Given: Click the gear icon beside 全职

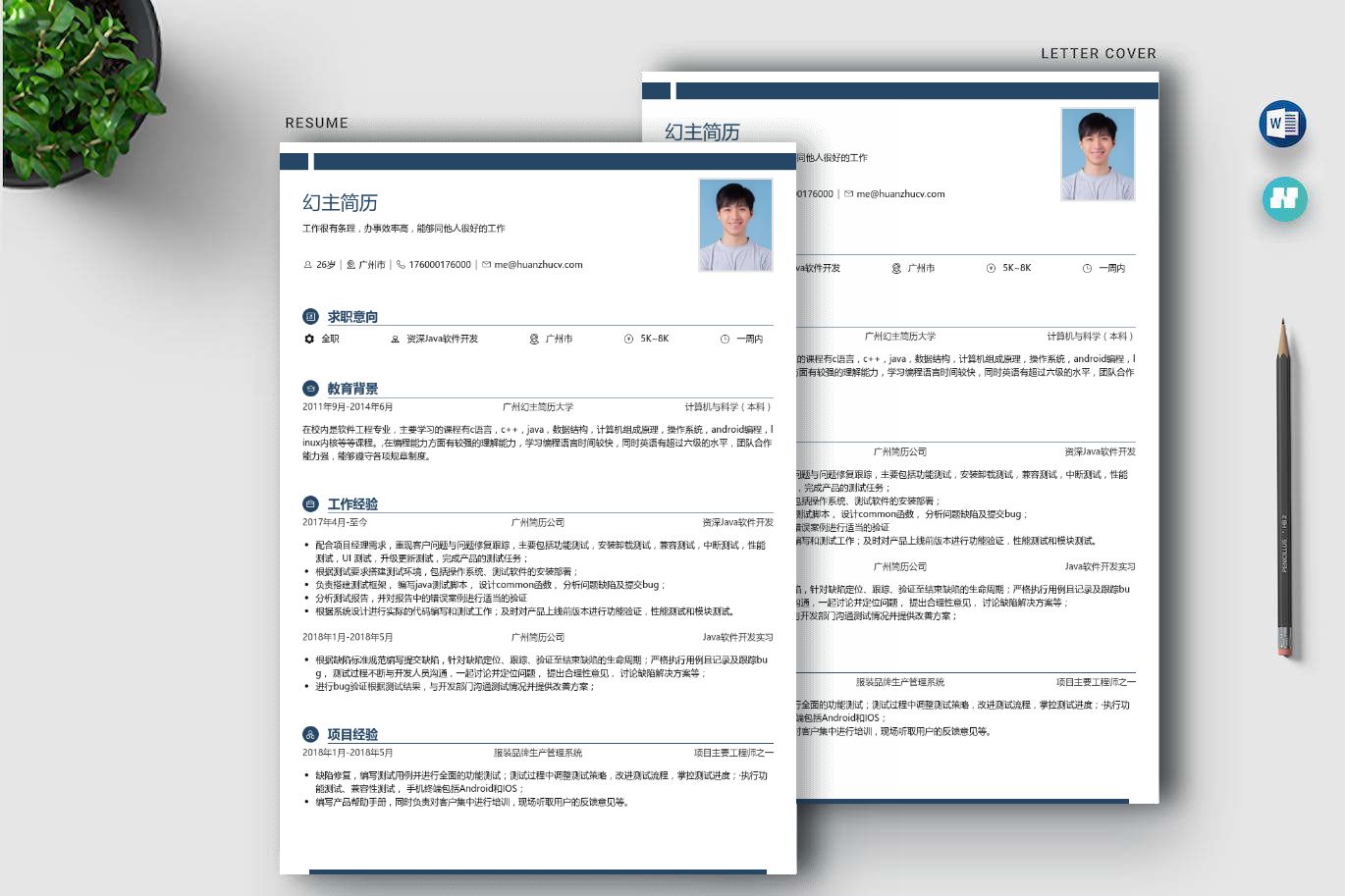Looking at the screenshot, I should coord(309,339).
